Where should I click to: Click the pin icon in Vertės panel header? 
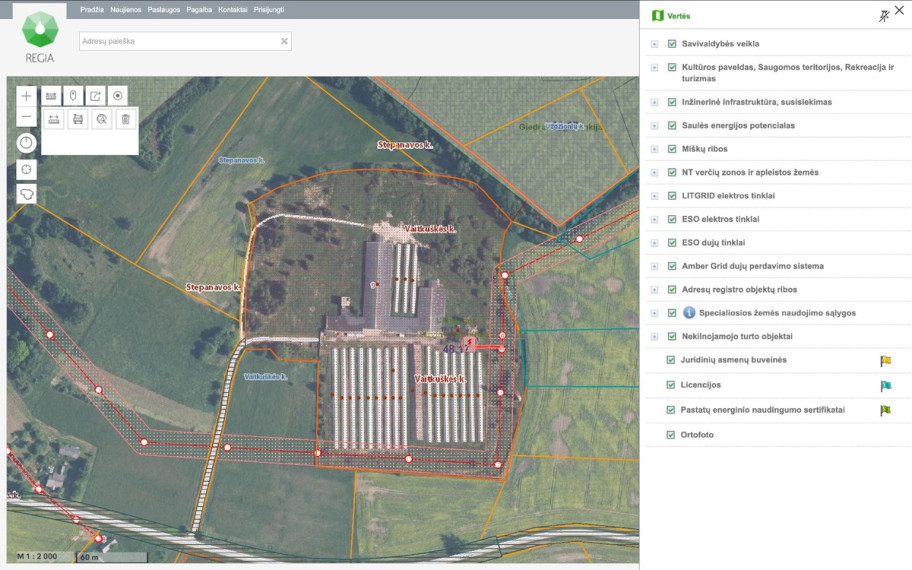pos(884,16)
